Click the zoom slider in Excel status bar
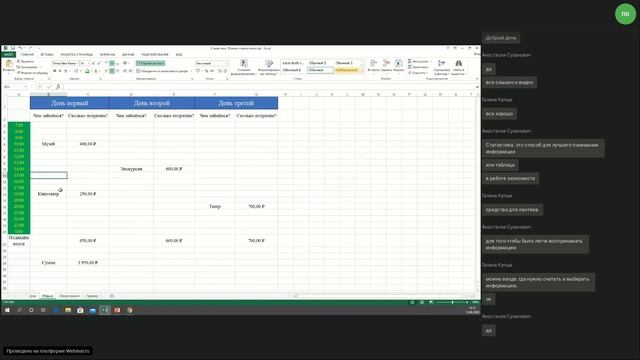Screen dimensions: 640x360 [452, 302]
